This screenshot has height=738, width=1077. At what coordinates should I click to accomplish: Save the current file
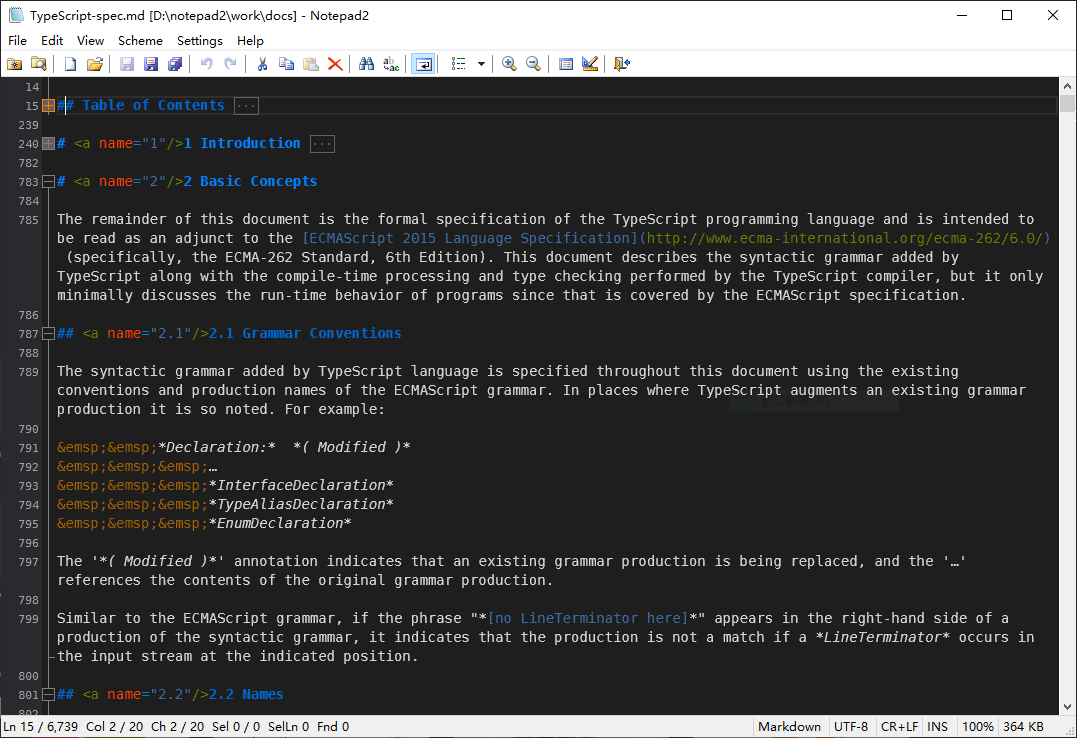(127, 63)
